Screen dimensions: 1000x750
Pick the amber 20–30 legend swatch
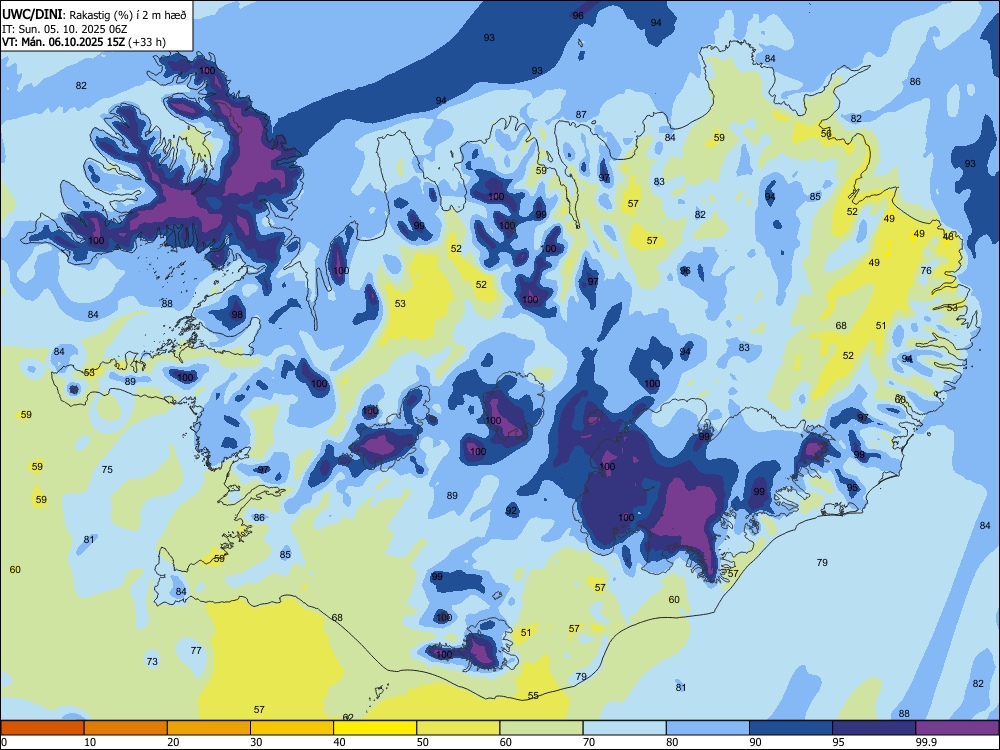point(209,728)
